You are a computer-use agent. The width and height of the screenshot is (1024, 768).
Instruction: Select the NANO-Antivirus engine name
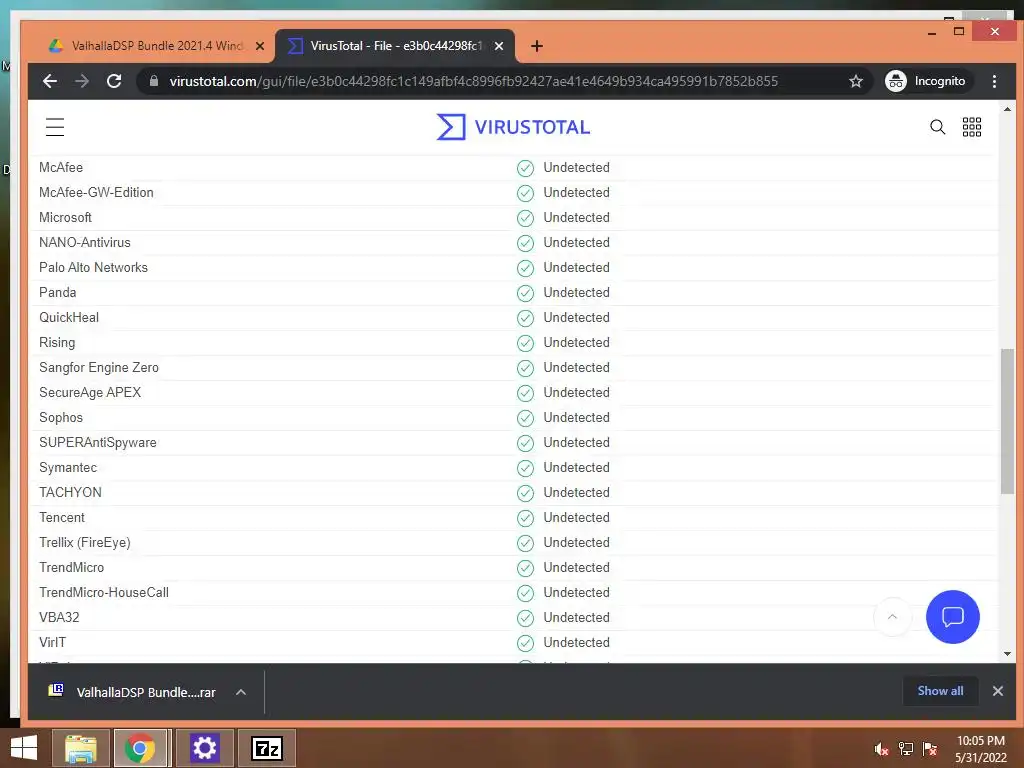[85, 242]
